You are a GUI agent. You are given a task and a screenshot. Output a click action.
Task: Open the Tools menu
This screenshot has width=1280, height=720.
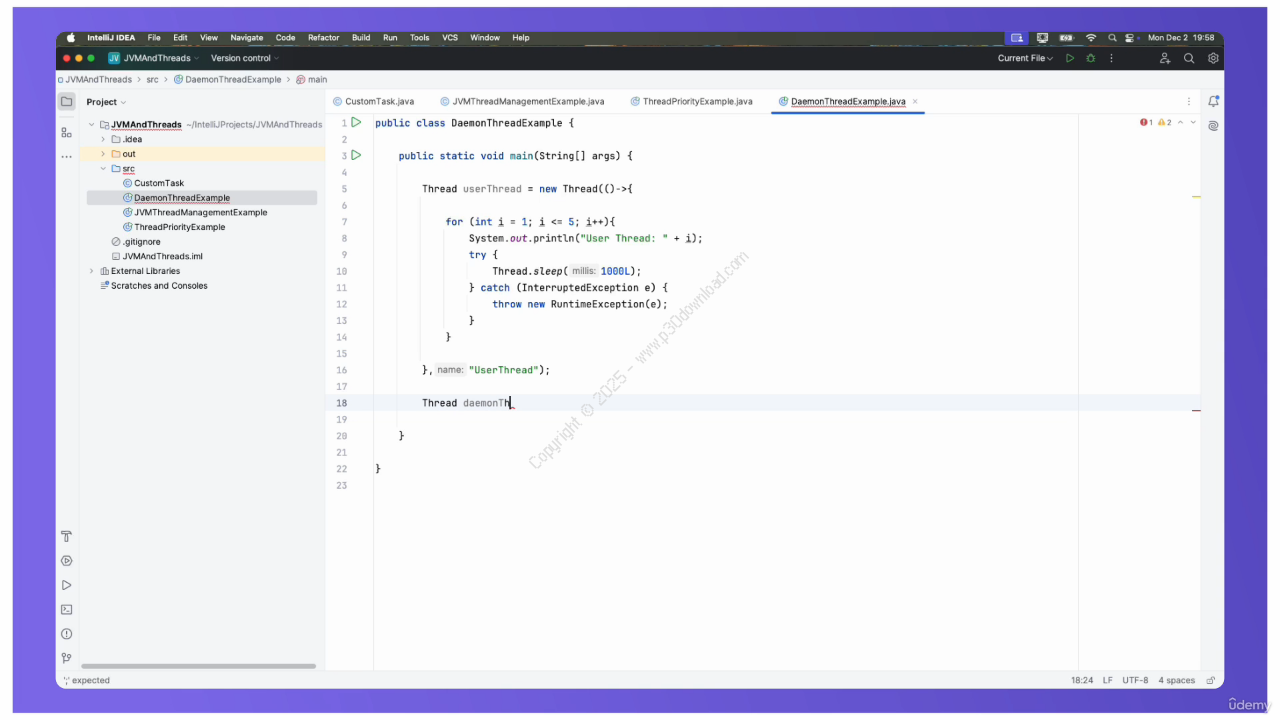(420, 37)
